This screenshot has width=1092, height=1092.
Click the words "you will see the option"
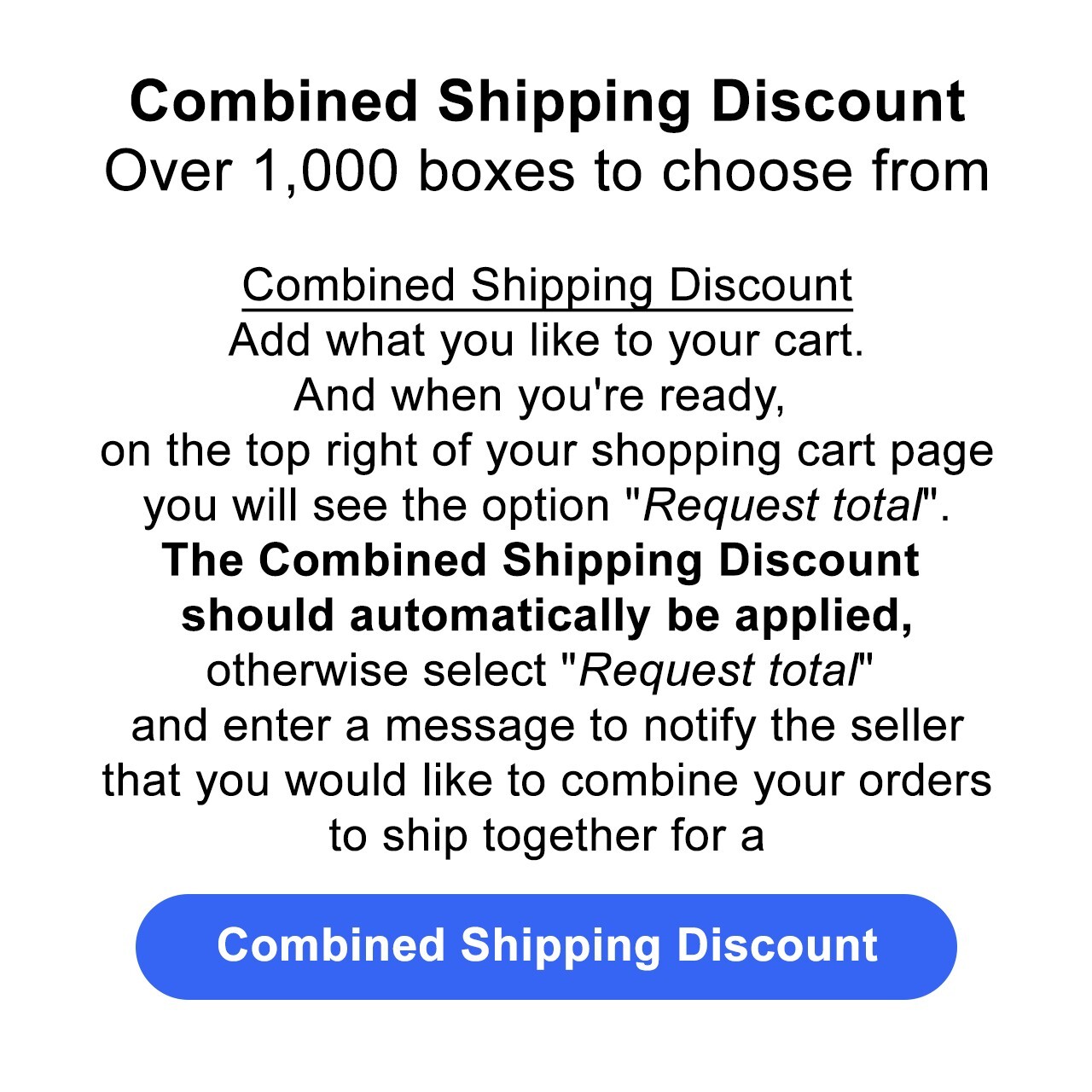click(x=376, y=505)
